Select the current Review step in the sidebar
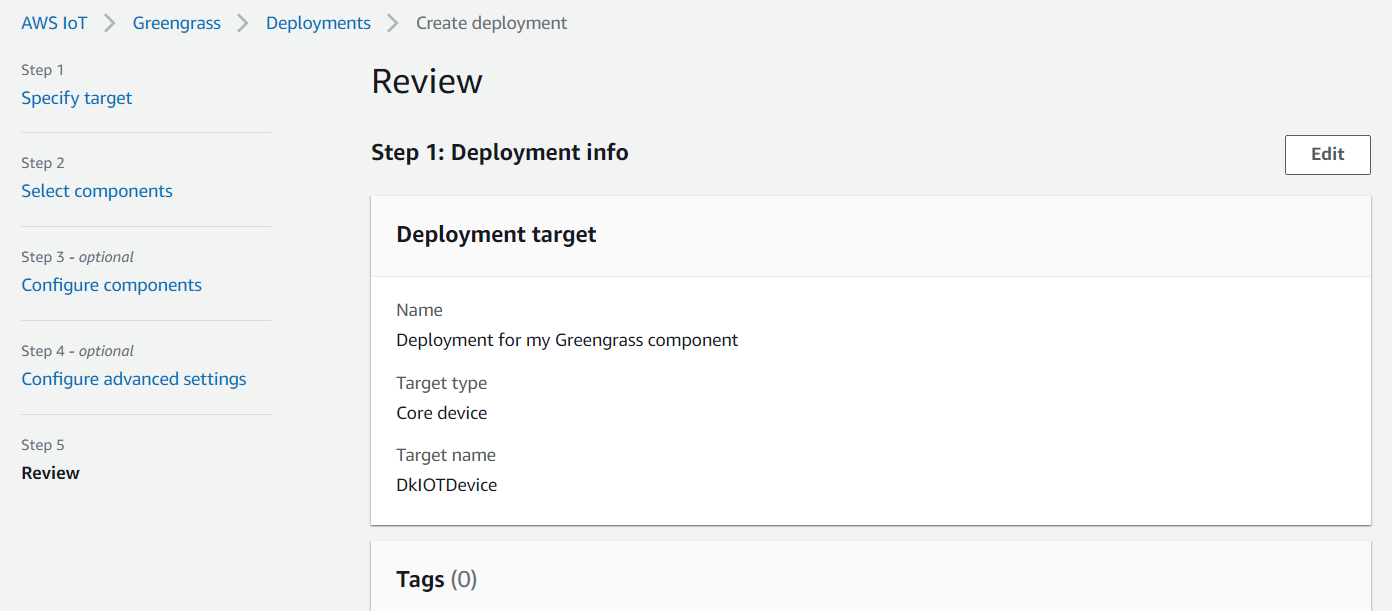The width and height of the screenshot is (1392, 611). click(x=51, y=473)
